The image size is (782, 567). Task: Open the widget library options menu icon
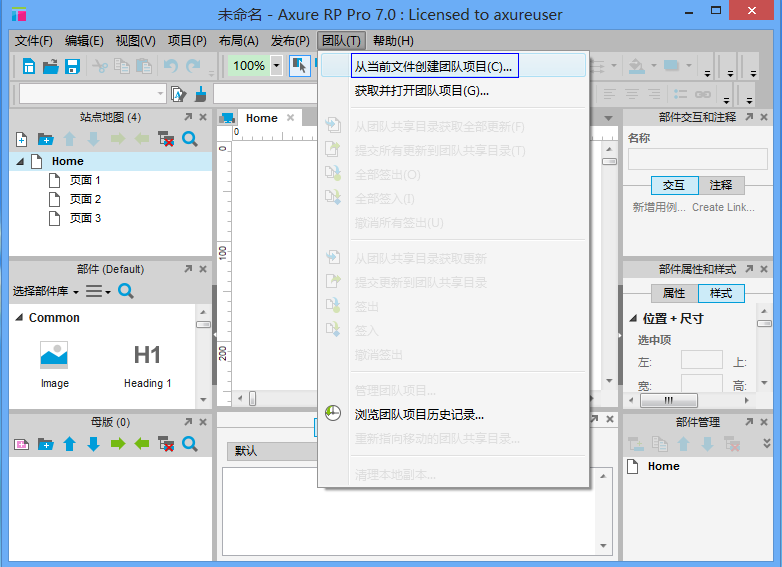tap(98, 291)
